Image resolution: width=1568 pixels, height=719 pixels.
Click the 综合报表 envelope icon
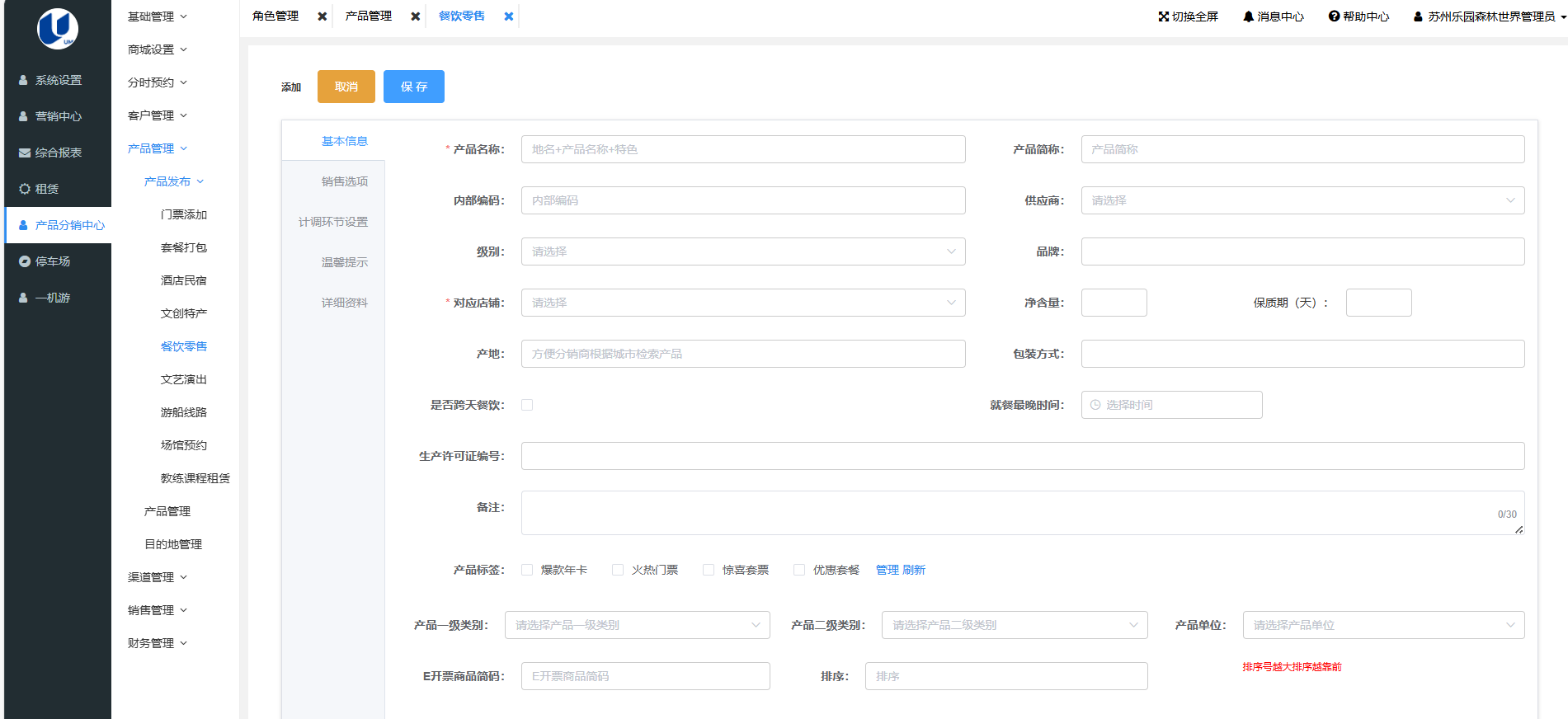(x=24, y=153)
